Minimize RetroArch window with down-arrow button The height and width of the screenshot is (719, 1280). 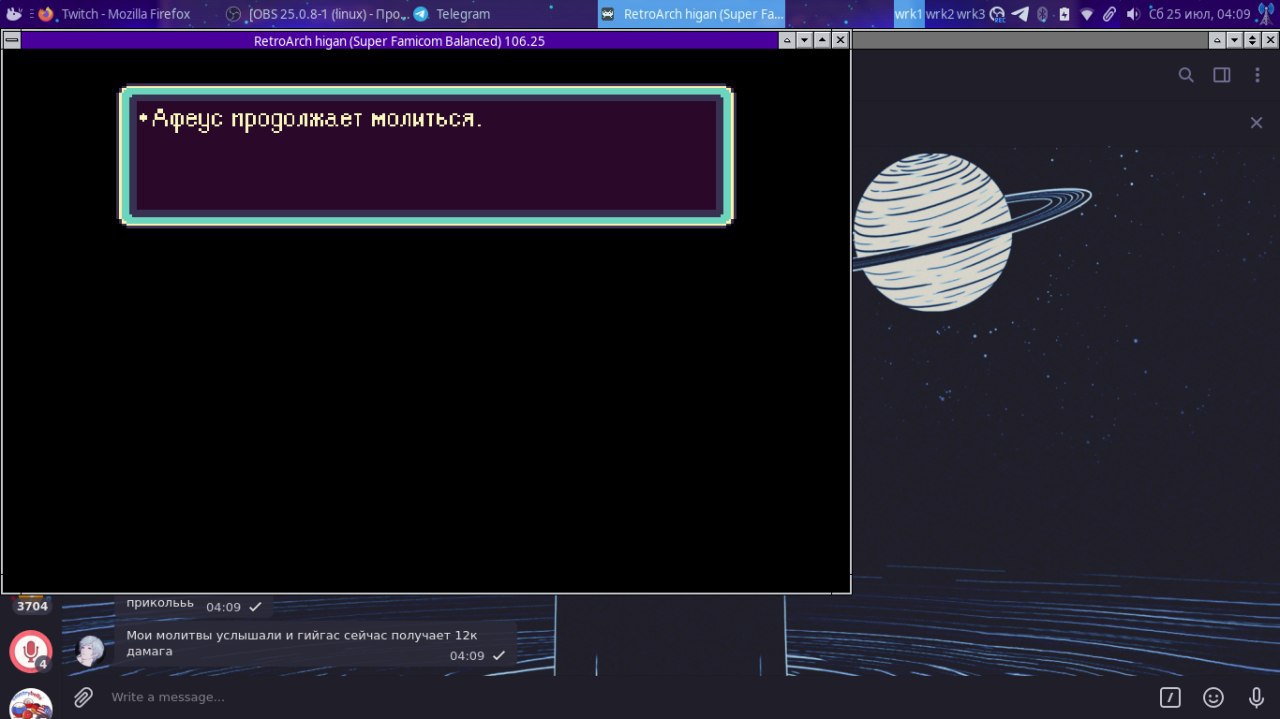pyautogui.click(x=804, y=40)
